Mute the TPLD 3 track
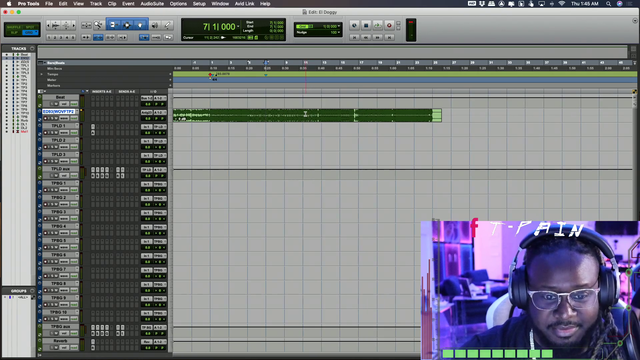640x360 pixels. (x=56, y=161)
